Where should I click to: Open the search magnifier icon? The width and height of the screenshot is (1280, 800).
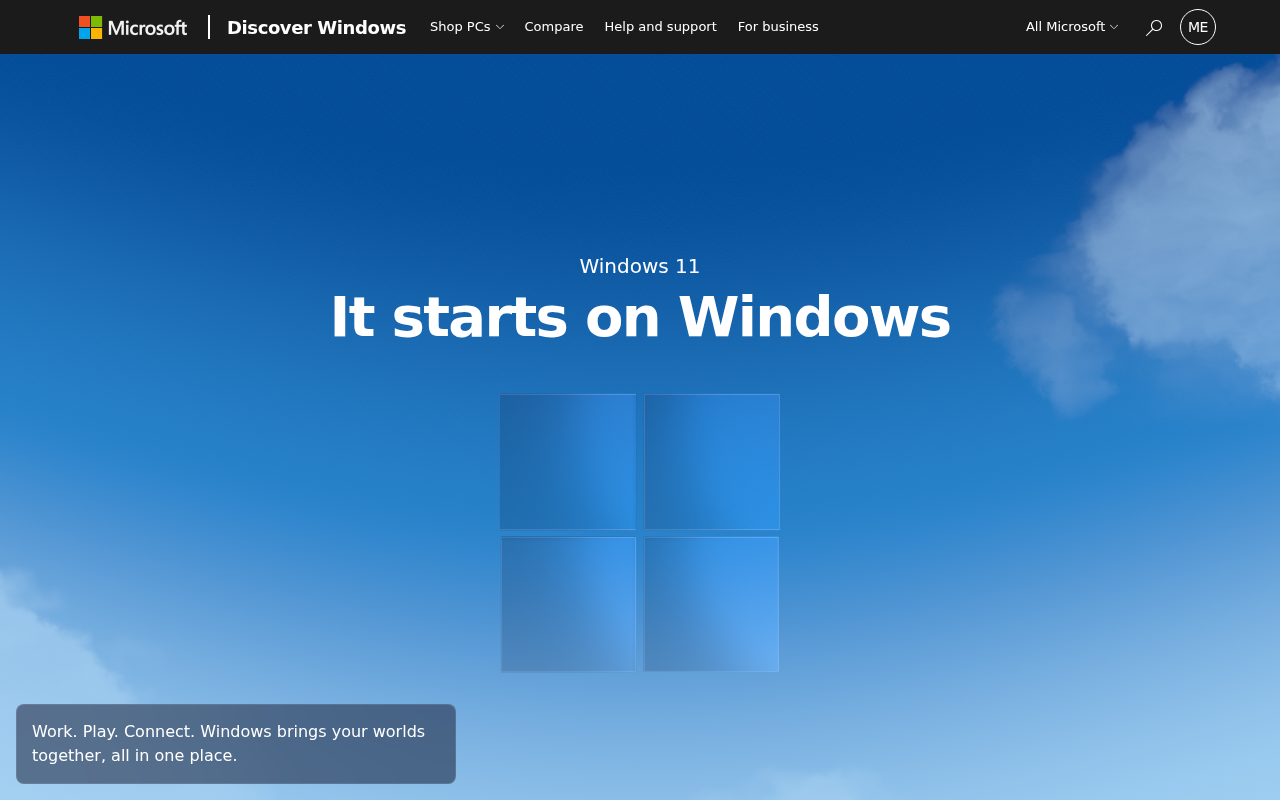click(x=1154, y=27)
